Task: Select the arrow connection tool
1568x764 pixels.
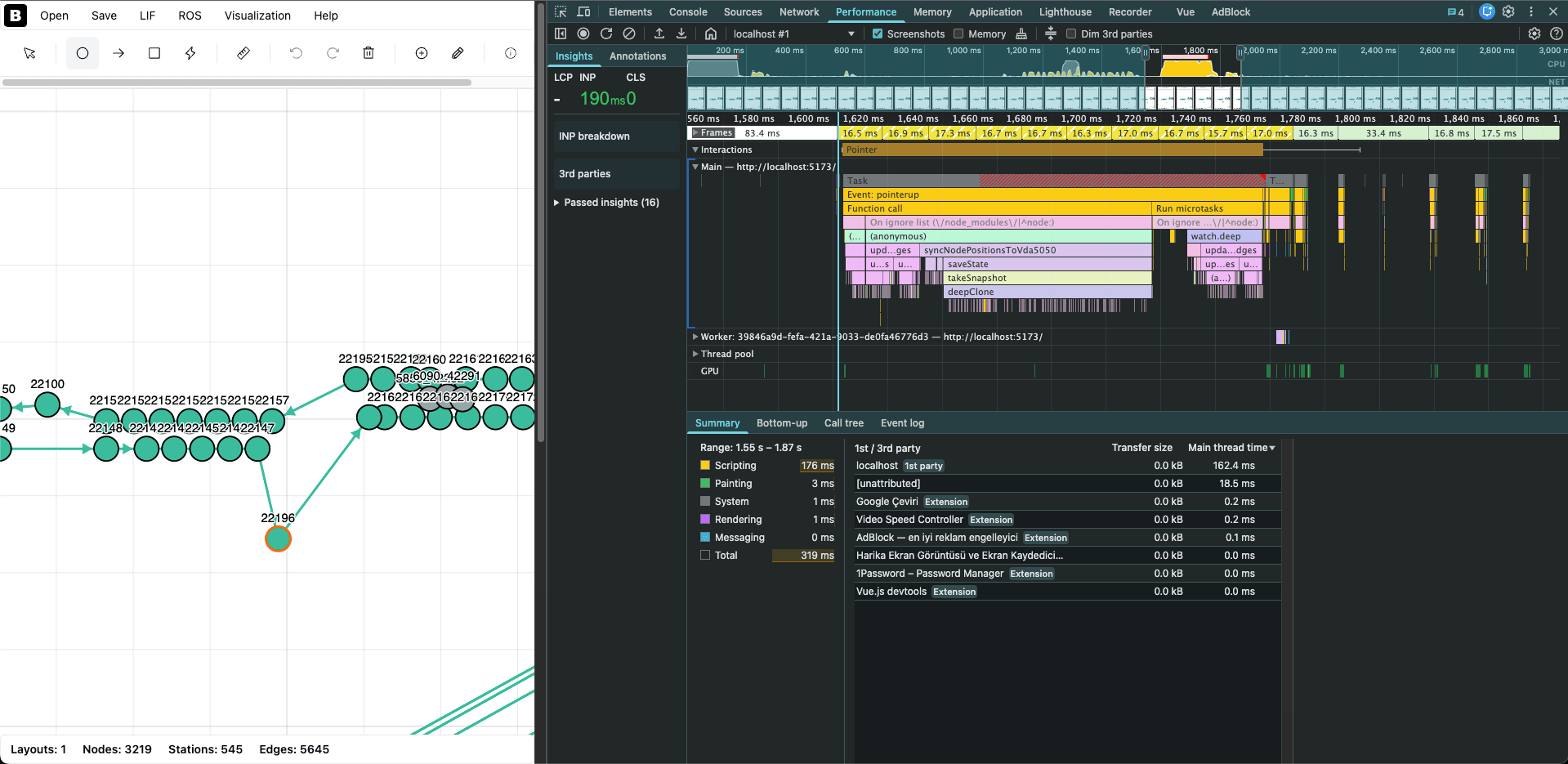Action: coord(118,52)
